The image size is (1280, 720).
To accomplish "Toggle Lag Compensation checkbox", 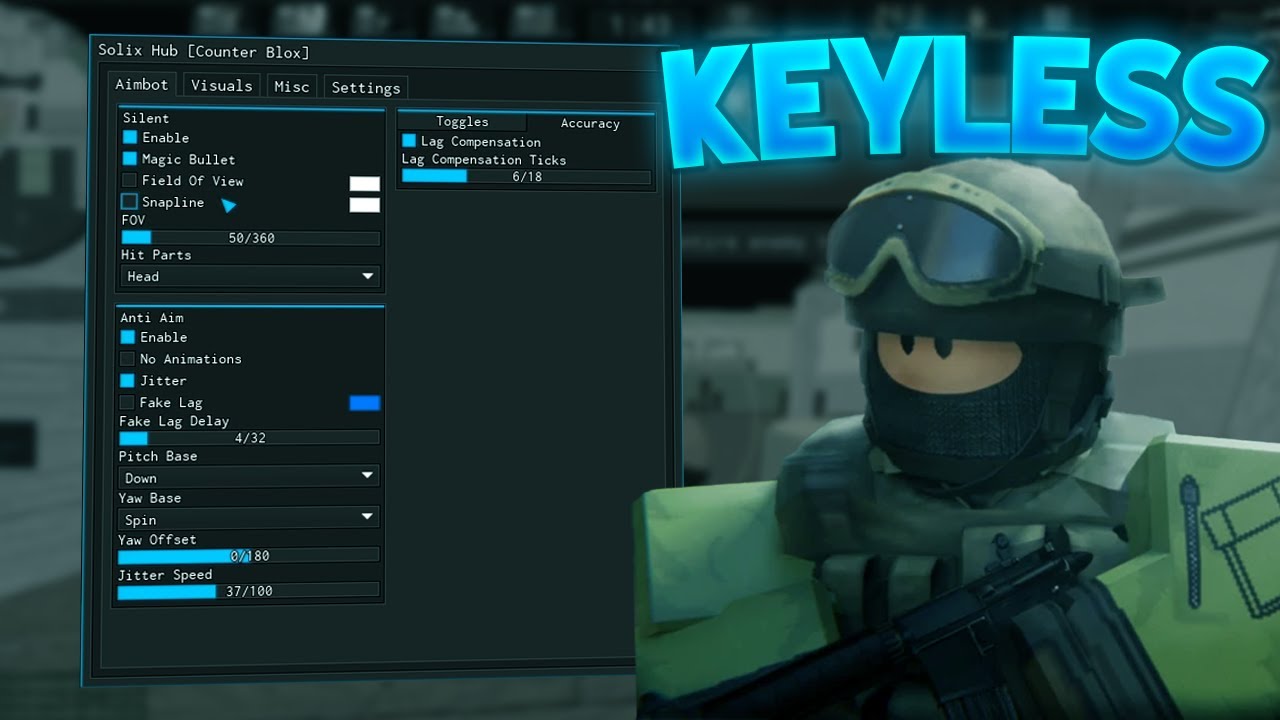I will (x=409, y=141).
